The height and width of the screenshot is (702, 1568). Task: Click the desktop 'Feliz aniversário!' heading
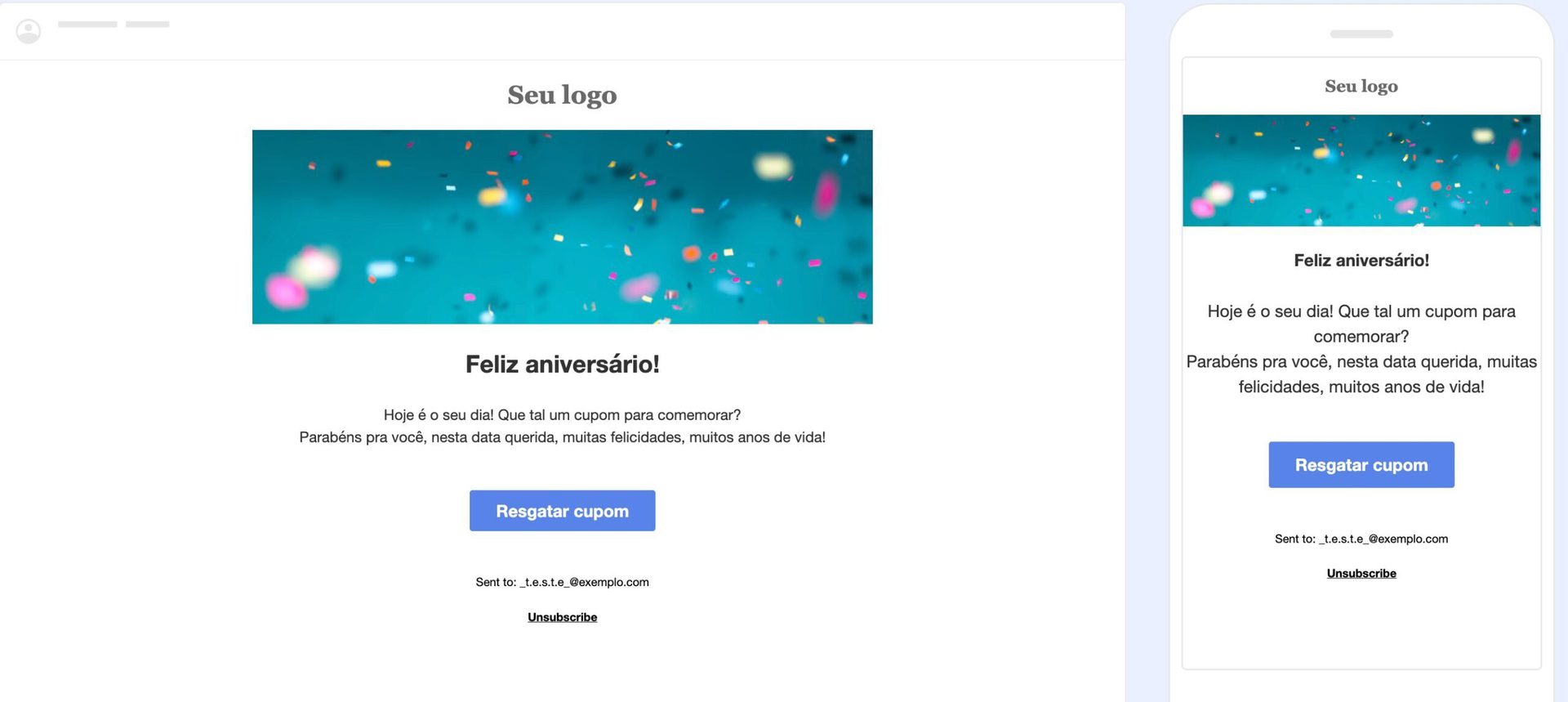click(x=562, y=364)
